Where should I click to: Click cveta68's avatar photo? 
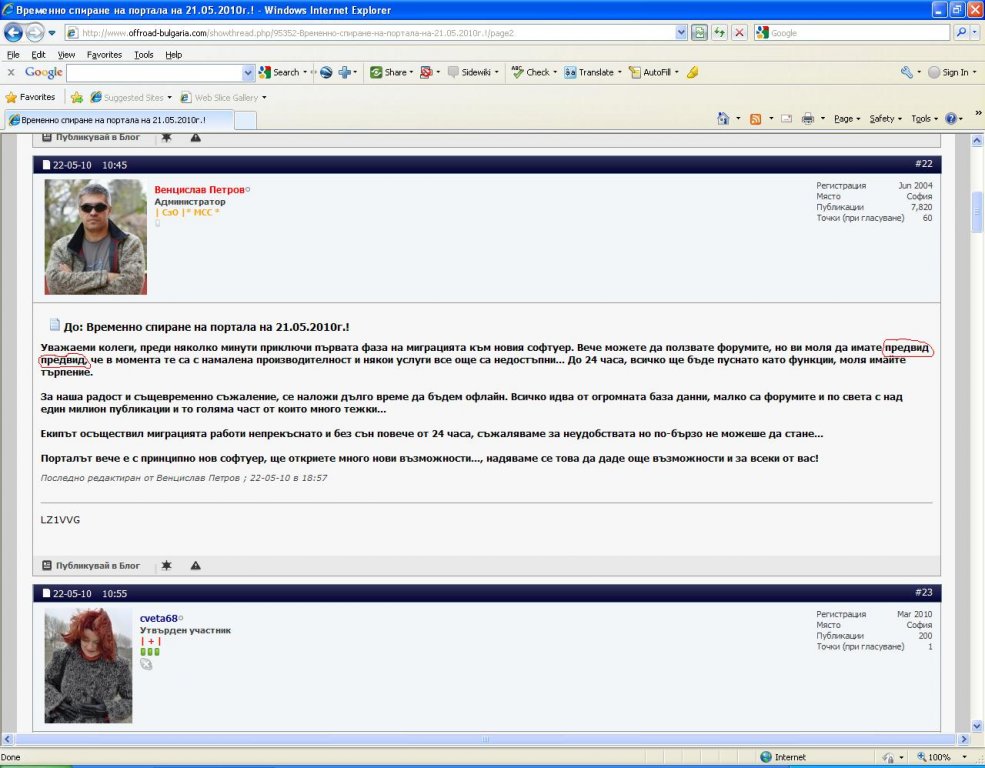tap(89, 666)
